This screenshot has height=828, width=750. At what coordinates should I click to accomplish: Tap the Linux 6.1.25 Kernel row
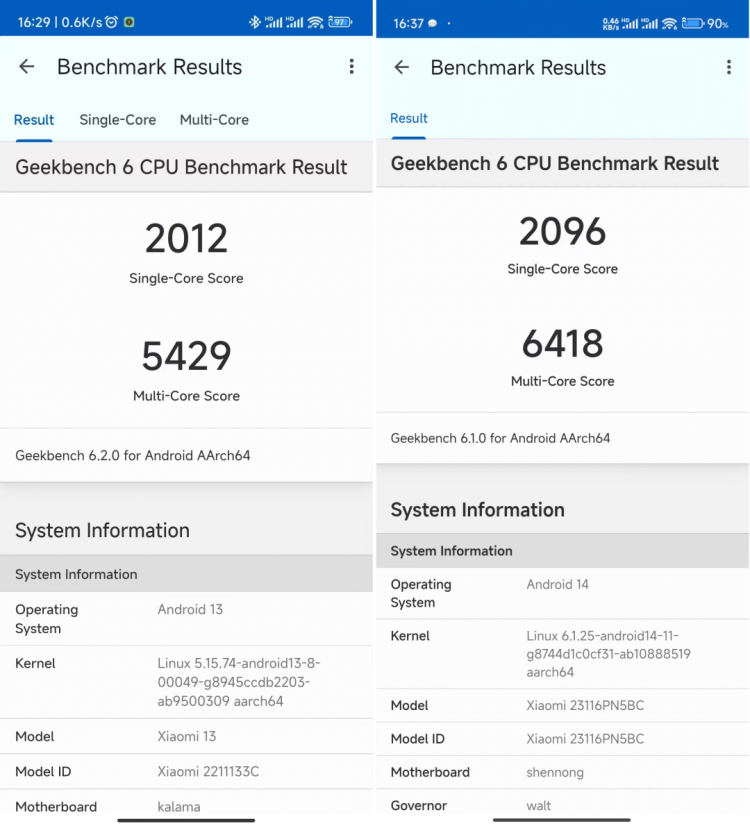(562, 654)
